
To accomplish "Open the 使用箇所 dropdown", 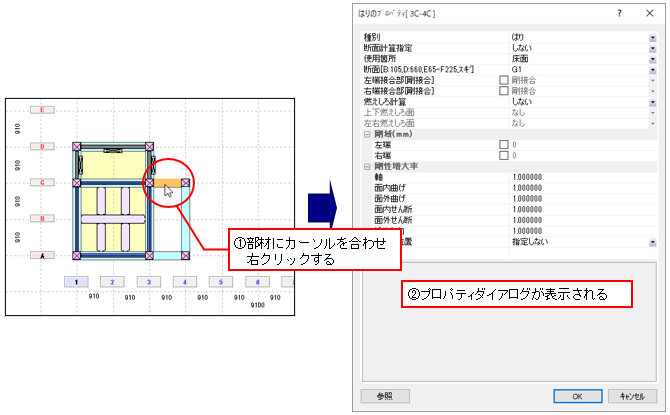I will pyautogui.click(x=652, y=59).
